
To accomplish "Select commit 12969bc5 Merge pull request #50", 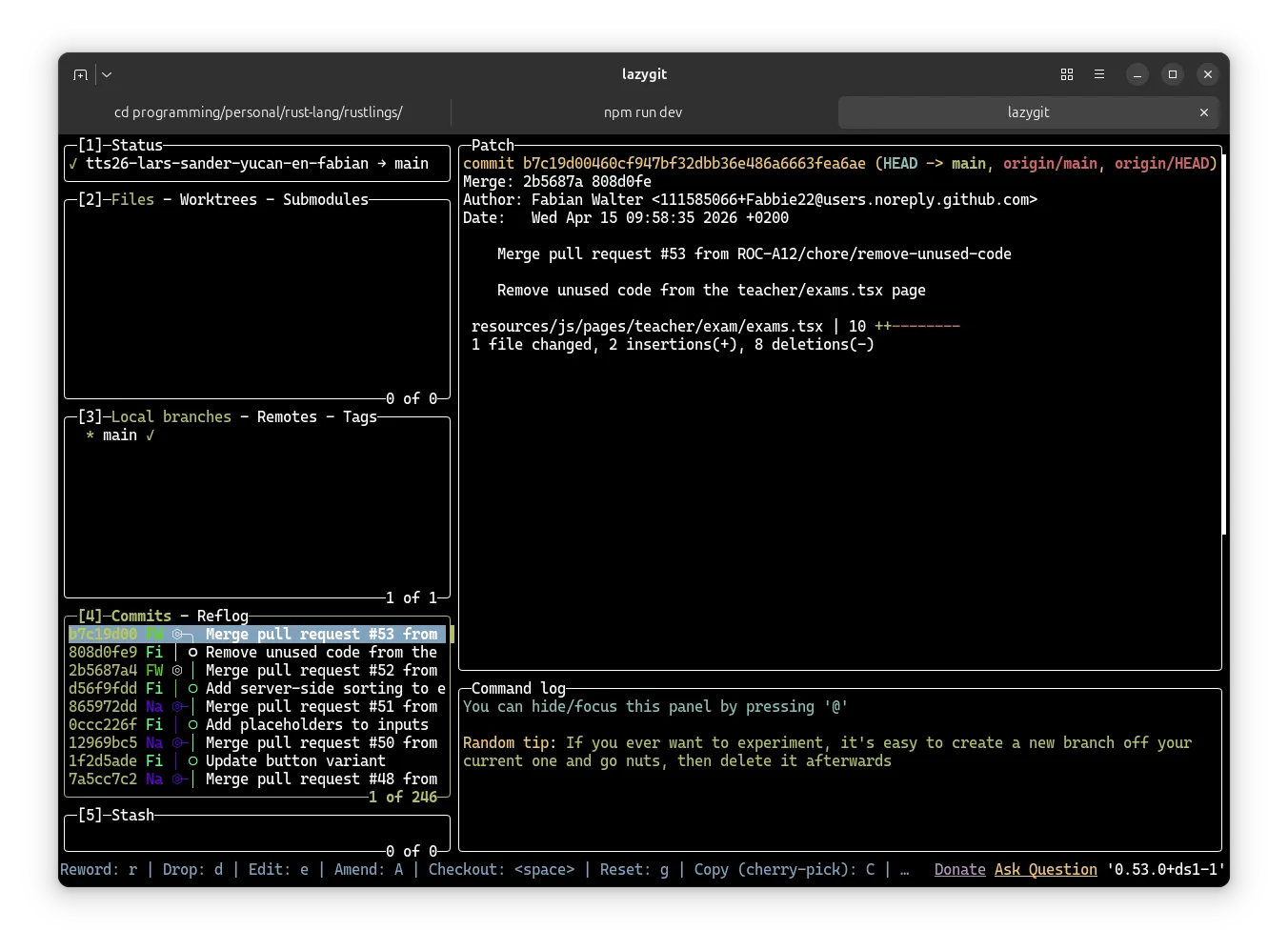I will pyautogui.click(x=257, y=743).
